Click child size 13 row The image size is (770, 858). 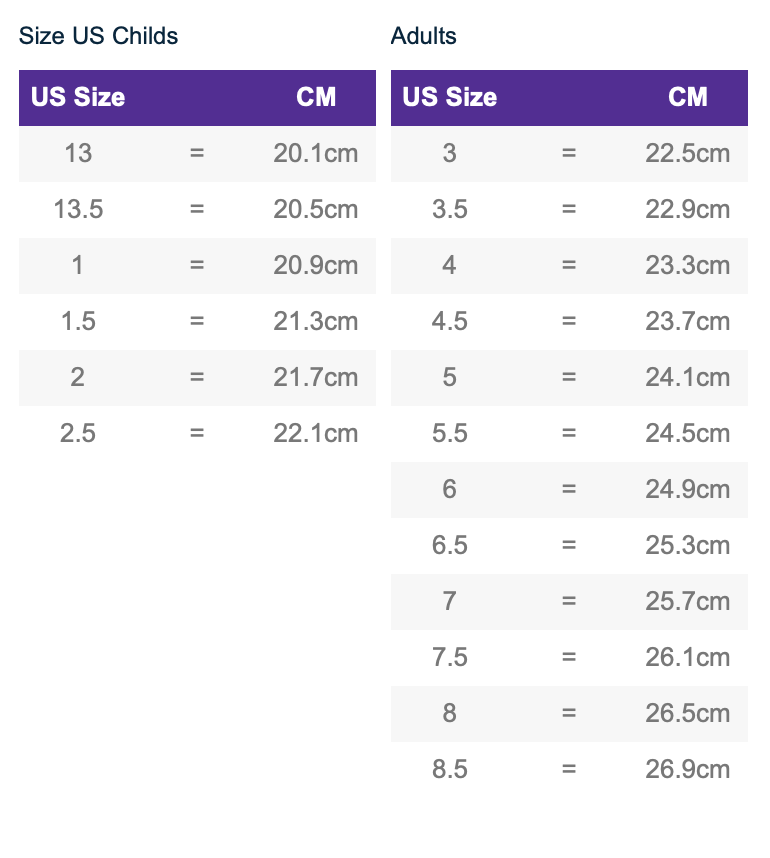point(197,153)
